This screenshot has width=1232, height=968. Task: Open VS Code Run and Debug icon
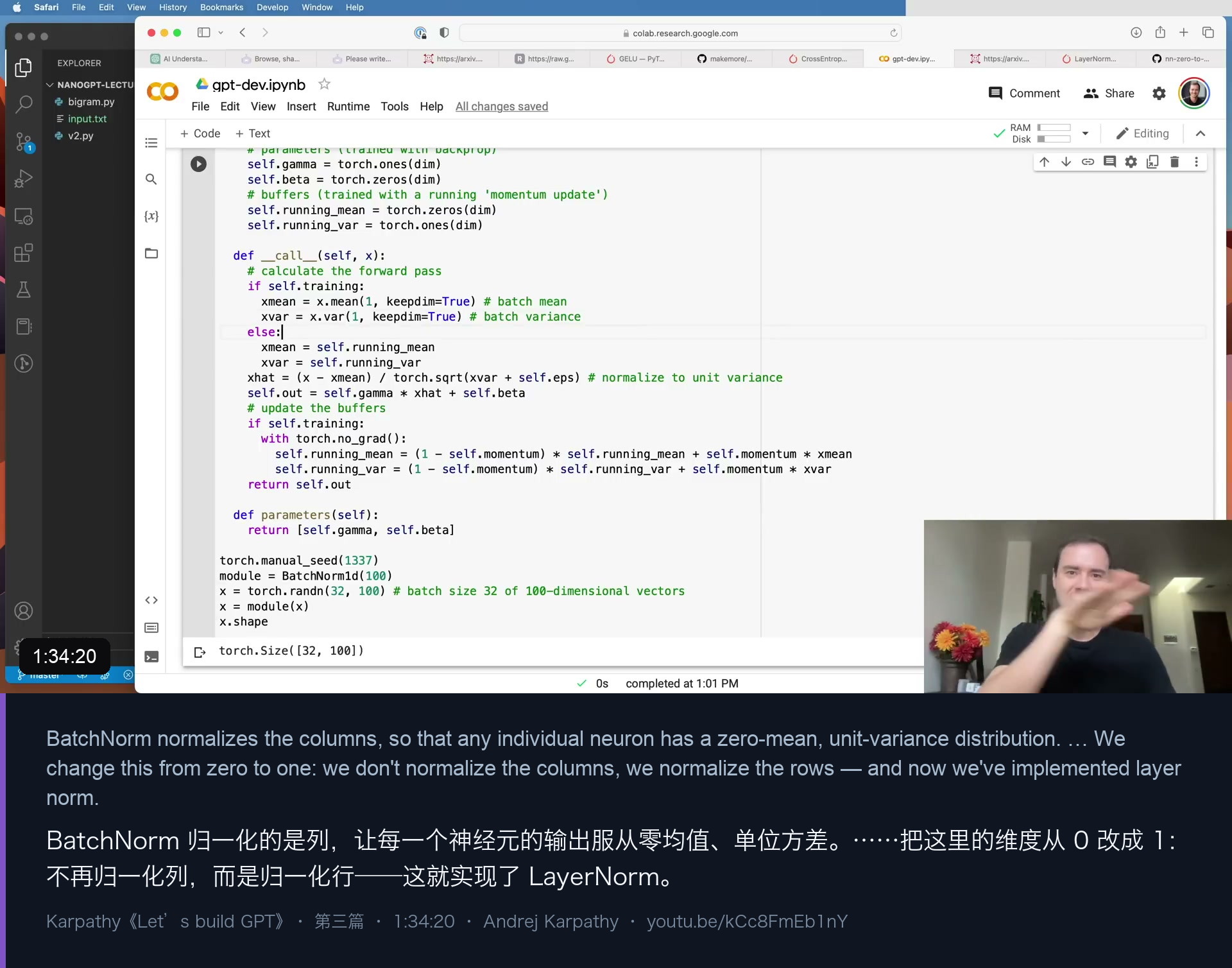[x=24, y=178]
